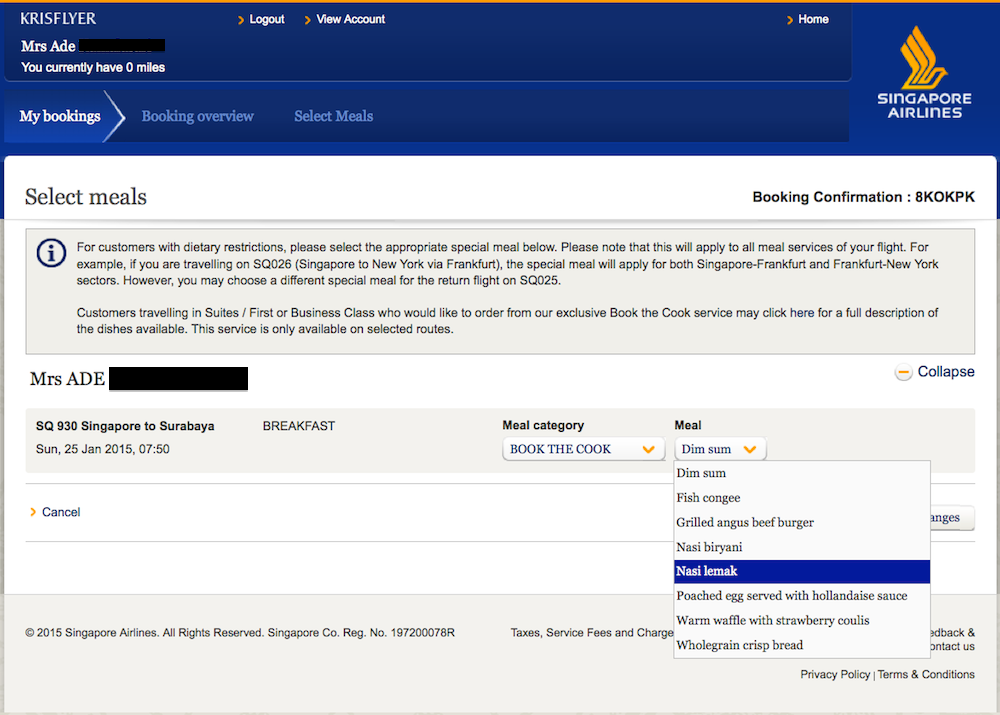Open the My bookings tab
The image size is (1000, 715).
[60, 116]
